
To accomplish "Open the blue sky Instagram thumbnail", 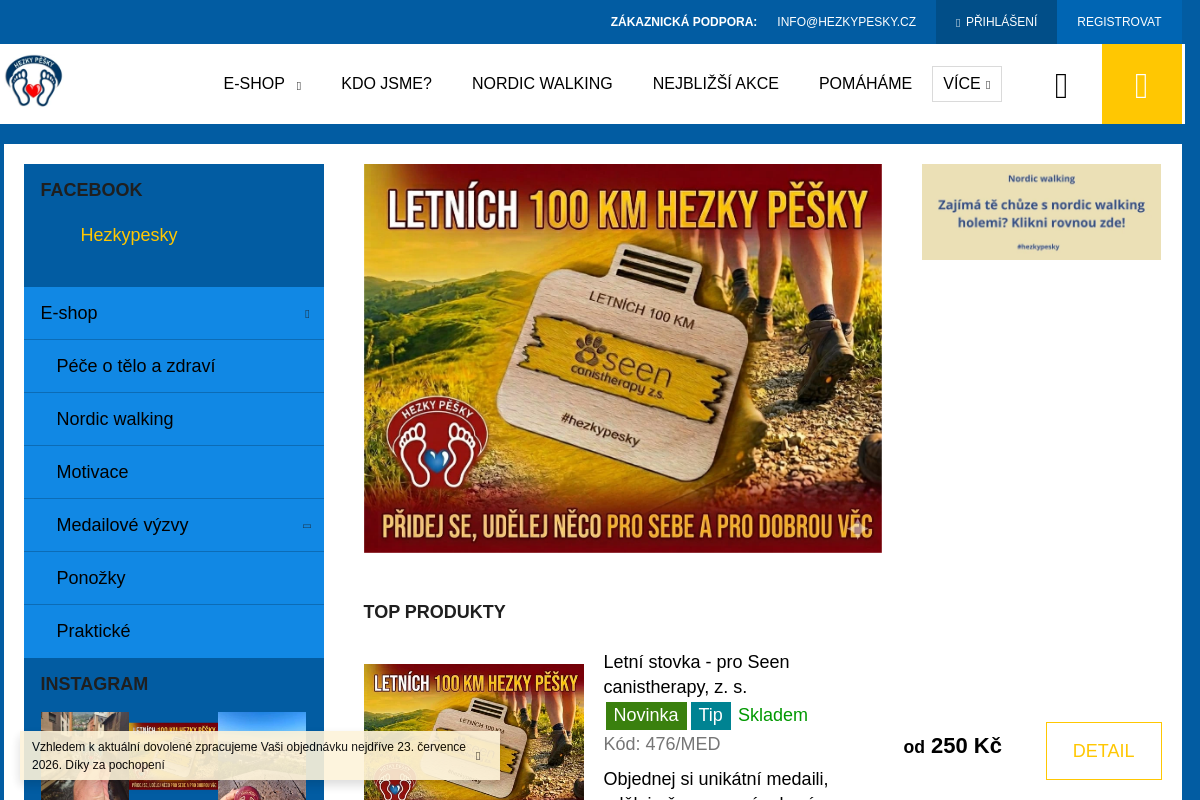I will coord(262,756).
